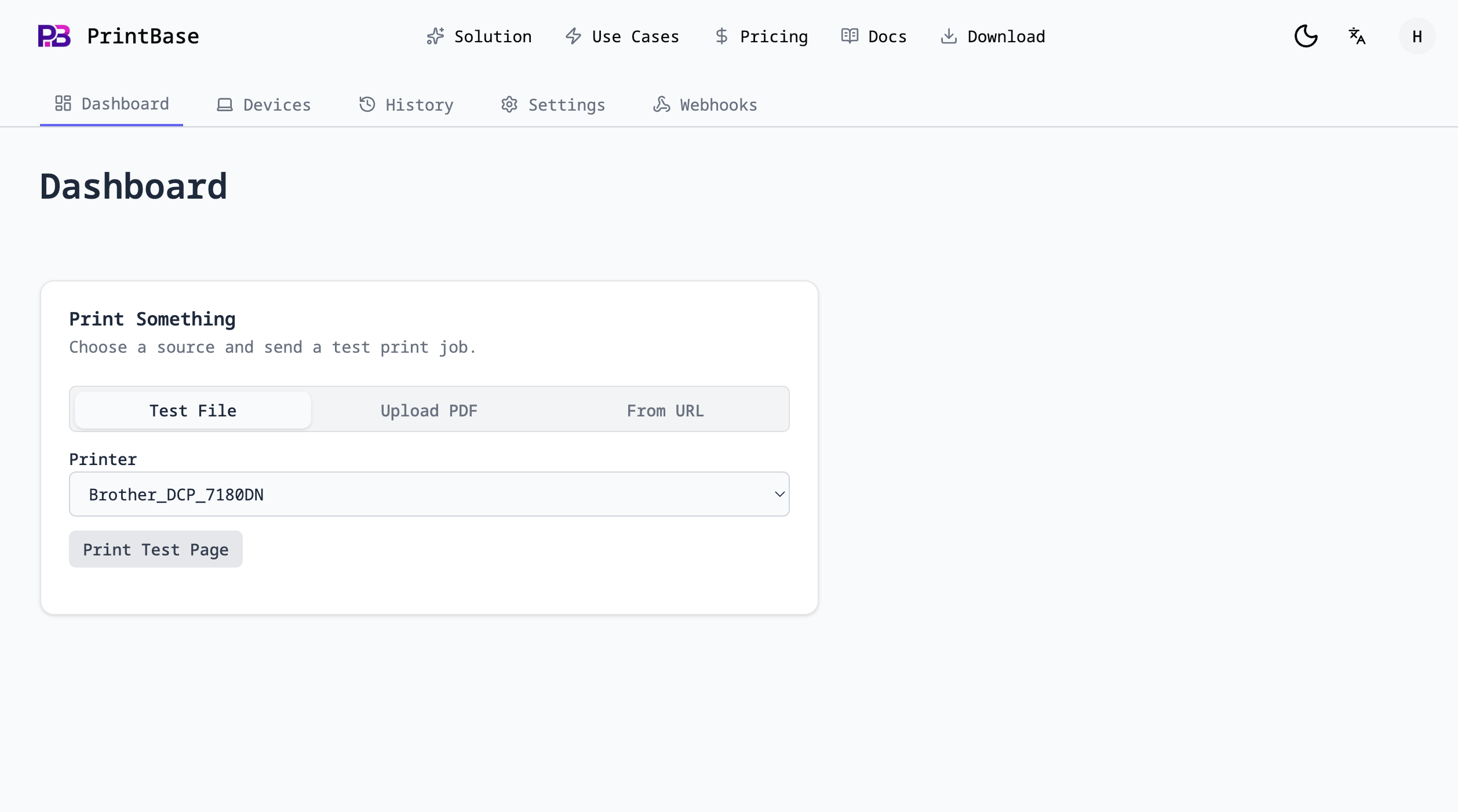Choose the Test File source option
The image size is (1458, 812).
pos(193,411)
